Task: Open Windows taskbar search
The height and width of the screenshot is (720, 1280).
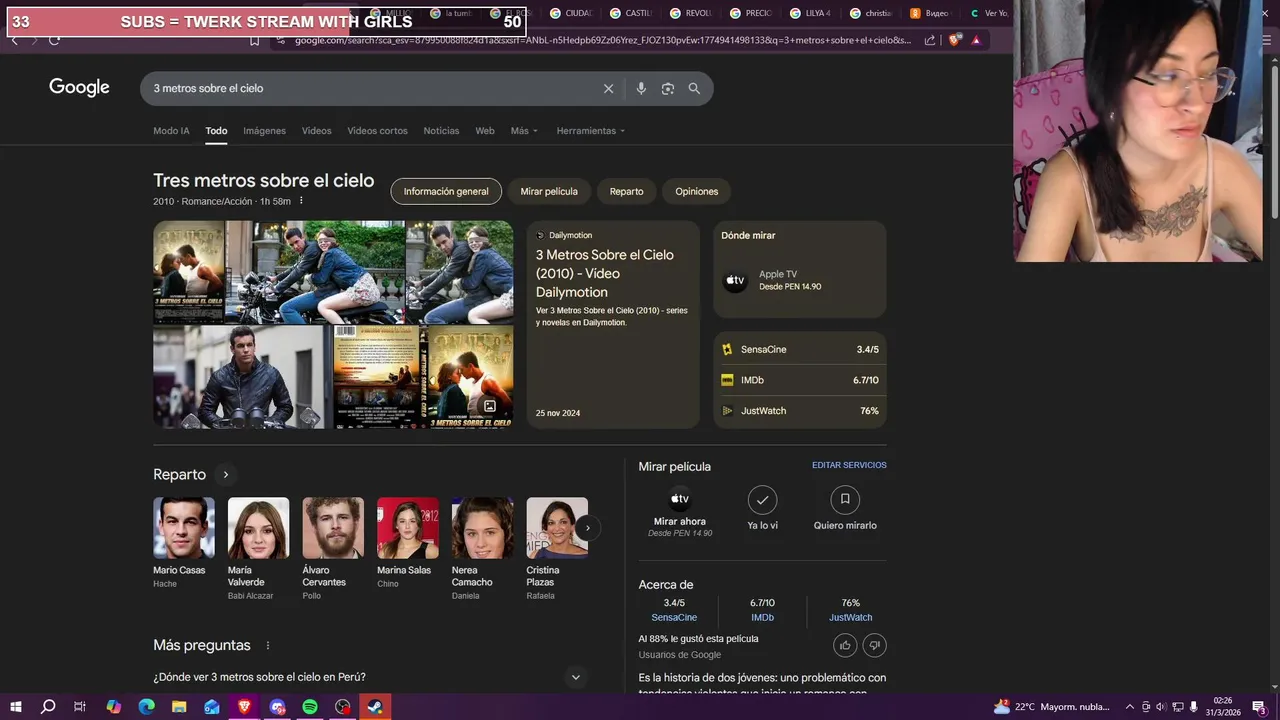Action: (x=48, y=707)
